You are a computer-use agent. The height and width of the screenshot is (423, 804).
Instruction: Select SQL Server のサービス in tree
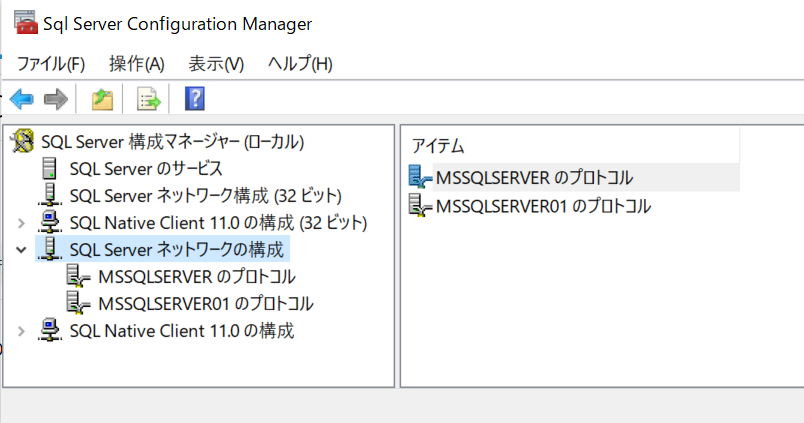[146, 169]
